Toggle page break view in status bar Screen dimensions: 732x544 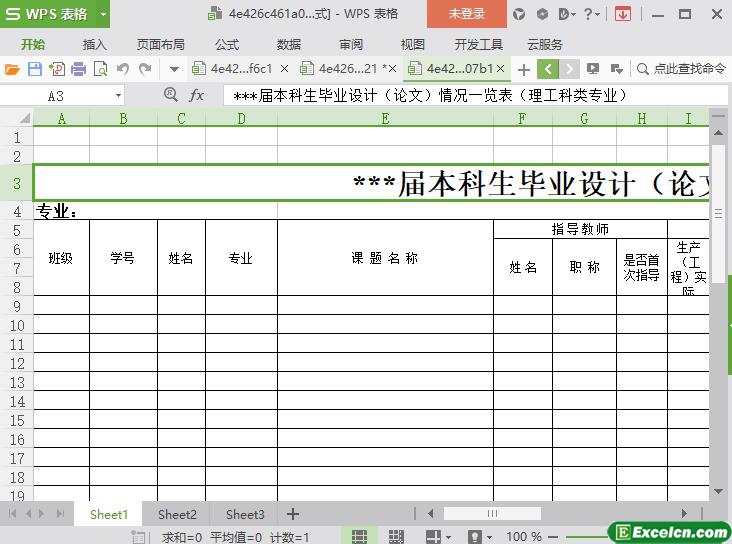[396, 537]
